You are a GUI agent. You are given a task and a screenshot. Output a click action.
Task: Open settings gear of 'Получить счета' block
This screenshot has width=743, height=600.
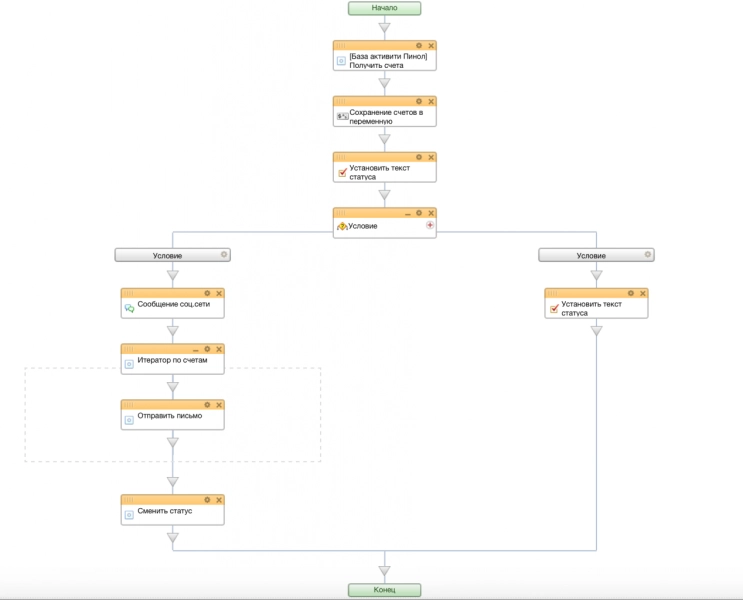419,46
